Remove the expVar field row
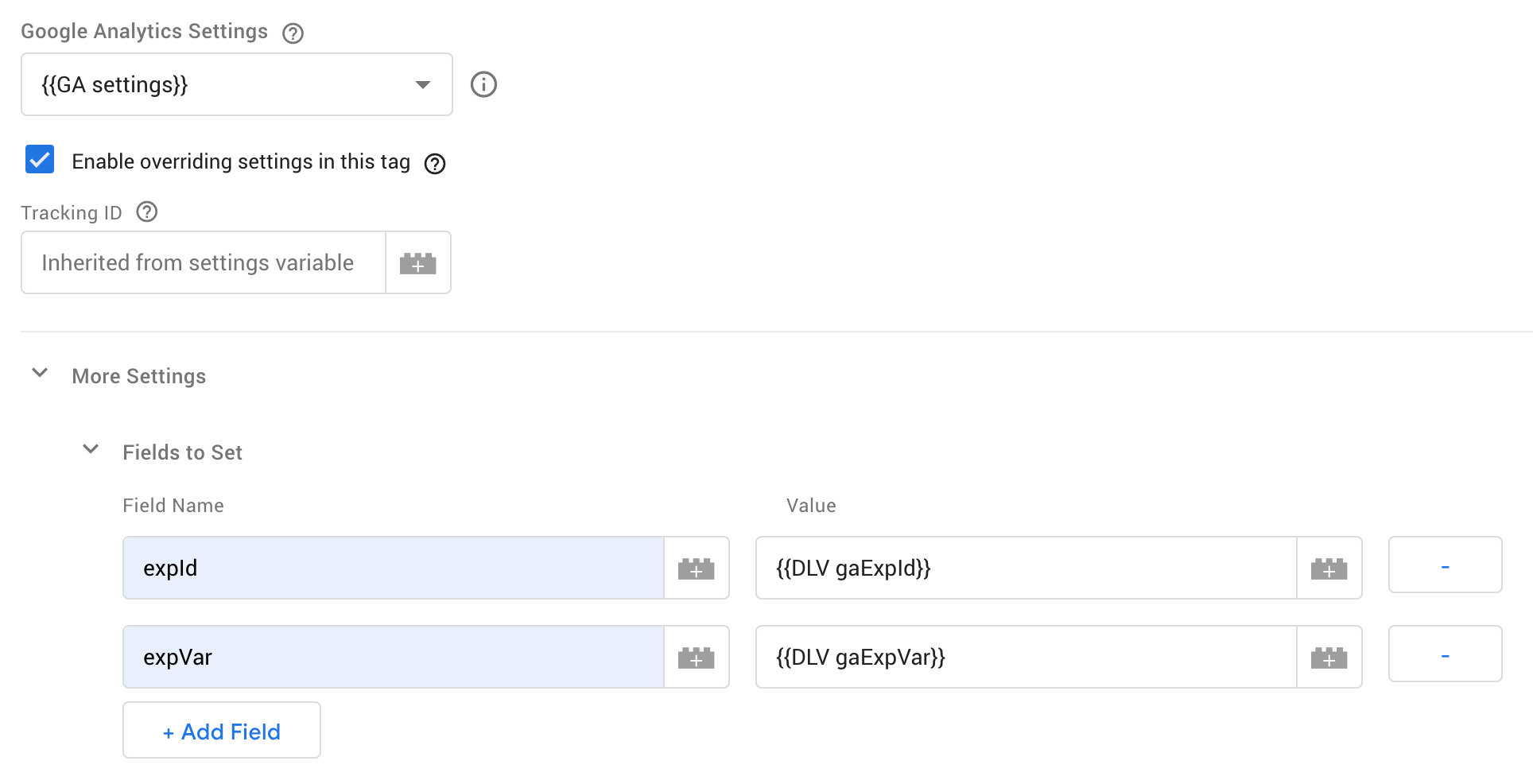Viewport: 1533px width, 784px height. pos(1445,654)
